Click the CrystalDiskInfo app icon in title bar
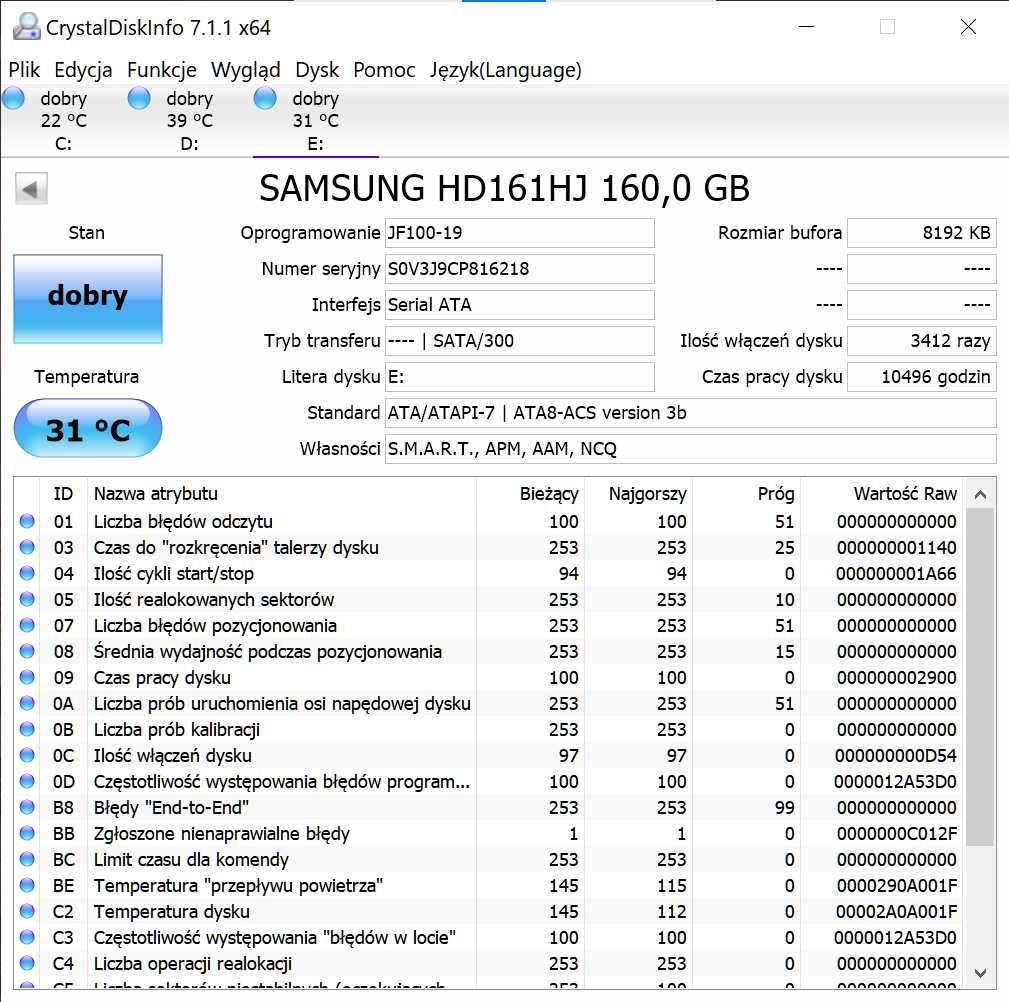This screenshot has height=1002, width=1009. pyautogui.click(x=26, y=27)
